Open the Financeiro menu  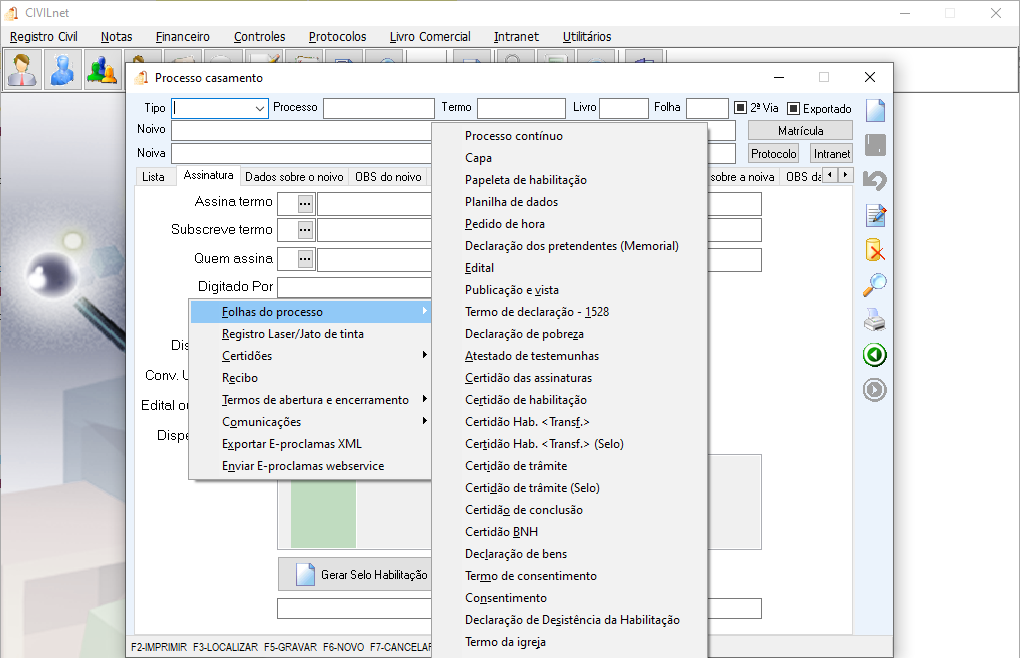coord(183,37)
